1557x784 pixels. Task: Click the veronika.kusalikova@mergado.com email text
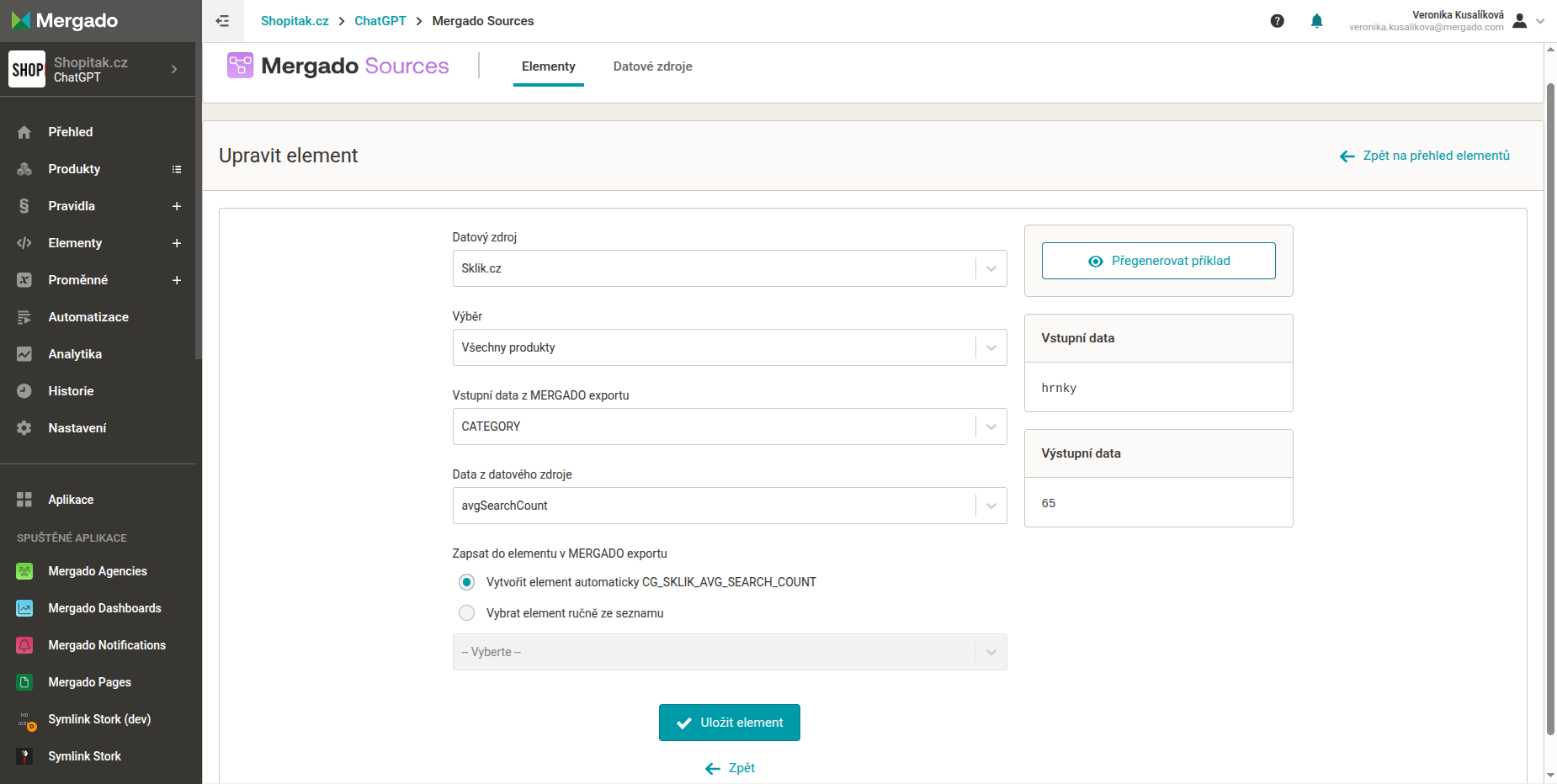(1427, 27)
